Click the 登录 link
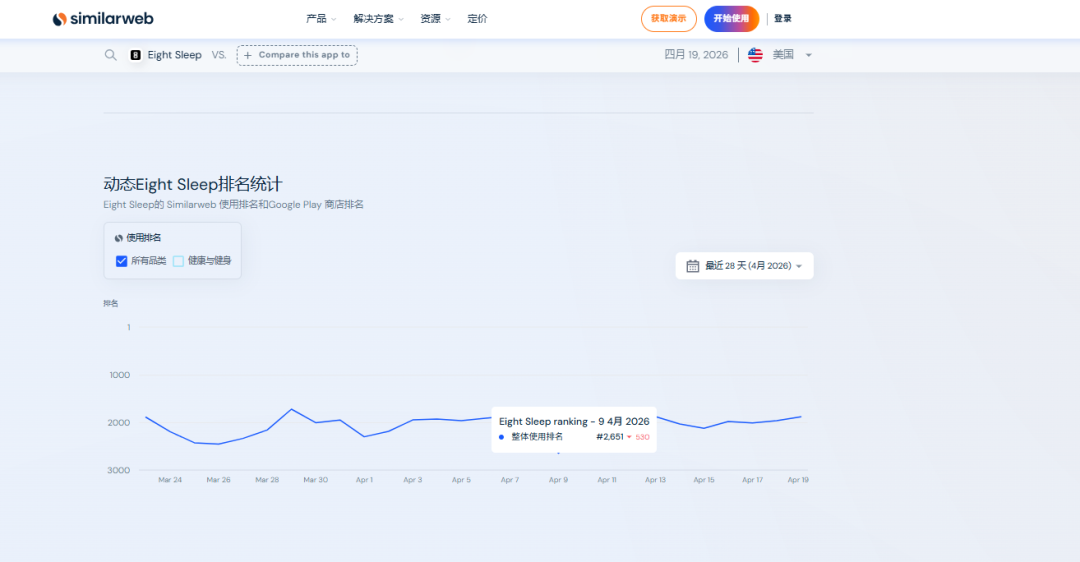The image size is (1080, 562). pos(782,19)
